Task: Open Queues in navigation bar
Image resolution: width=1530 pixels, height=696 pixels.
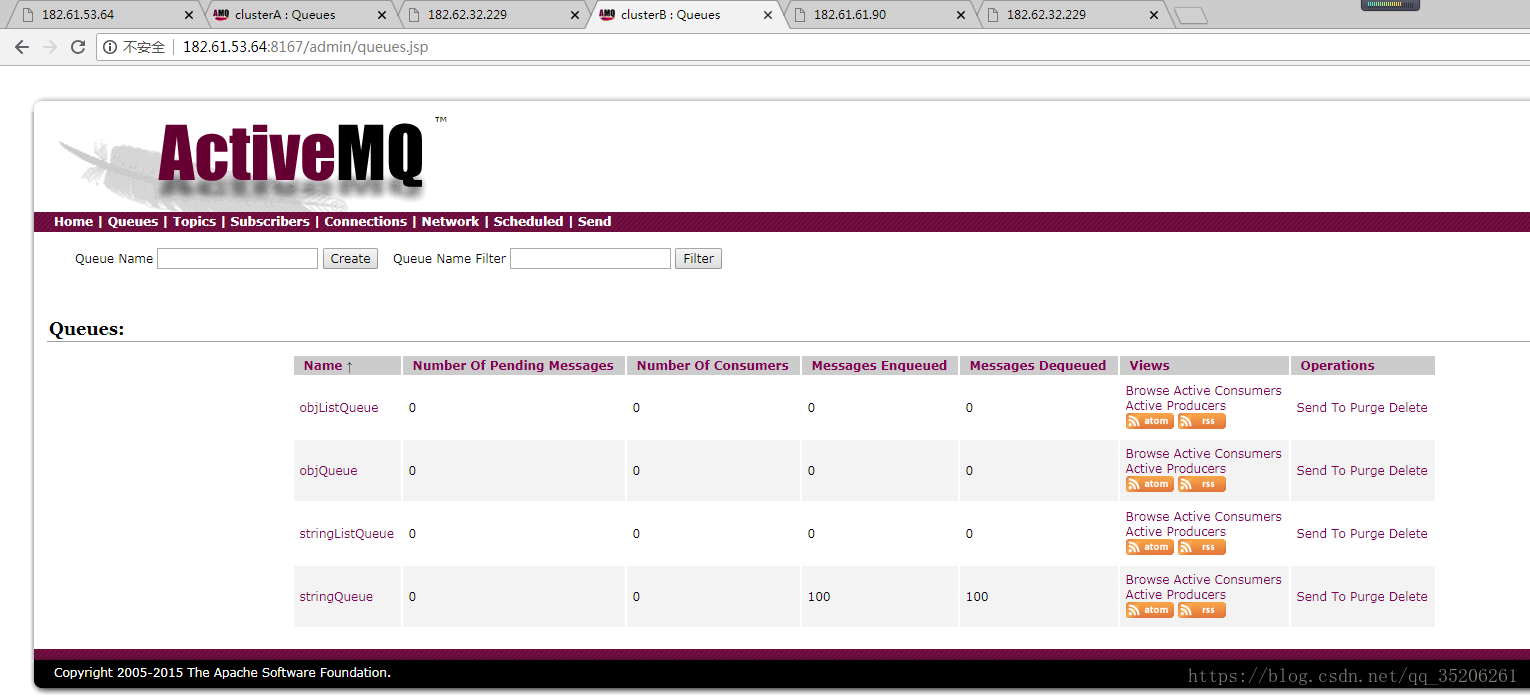Action: [133, 222]
